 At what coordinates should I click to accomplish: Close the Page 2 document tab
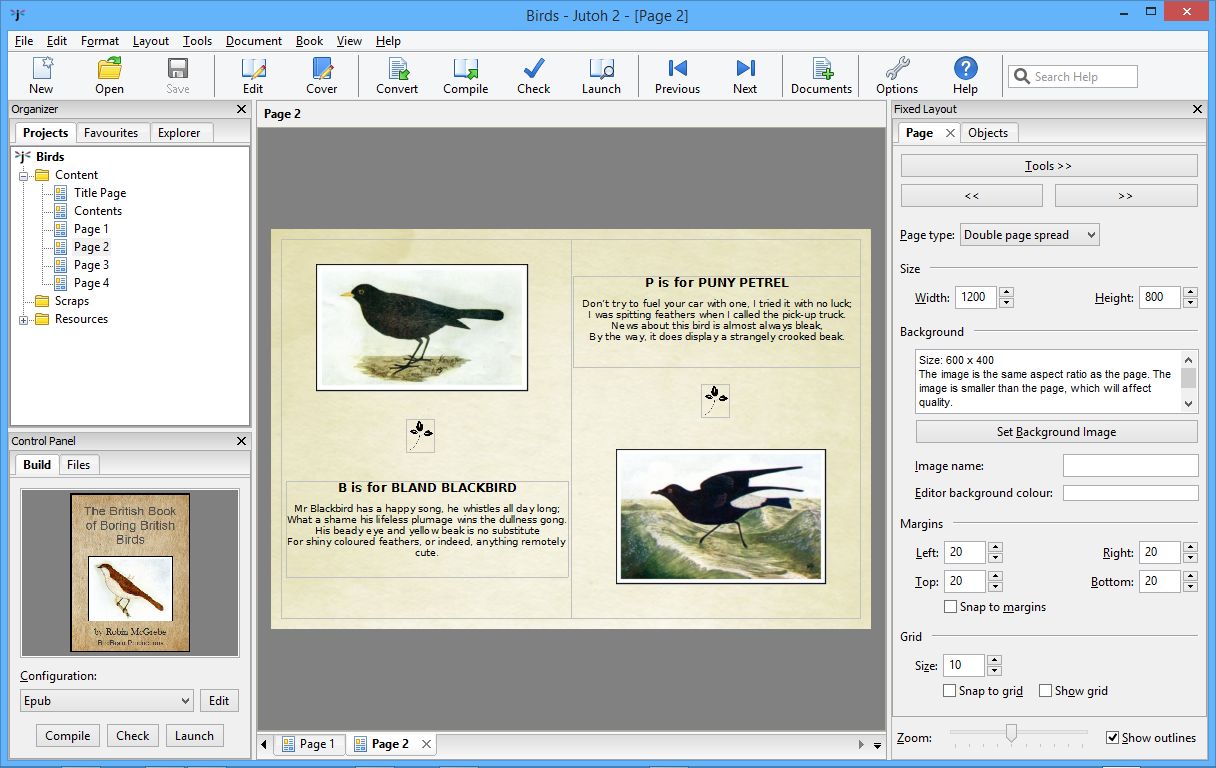tap(426, 744)
